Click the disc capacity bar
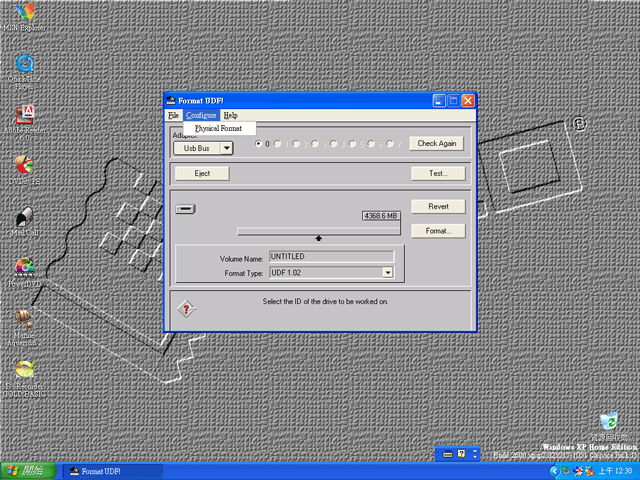Image resolution: width=640 pixels, height=480 pixels. point(318,231)
